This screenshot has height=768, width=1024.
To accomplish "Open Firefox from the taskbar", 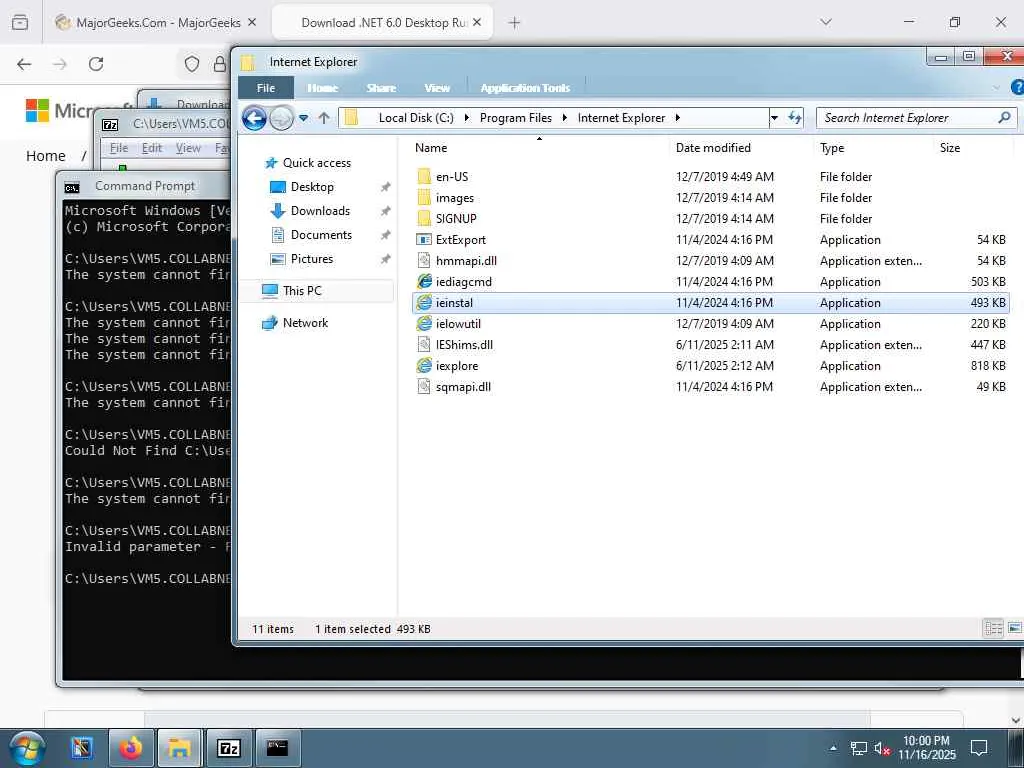I will coord(131,748).
